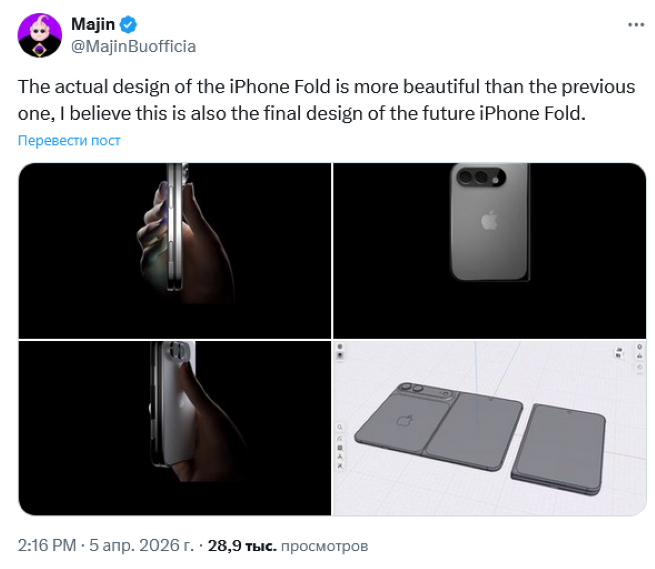Click the Apple logo on the gray phone back
Screen dimensions: 655x569
[x=489, y=220]
